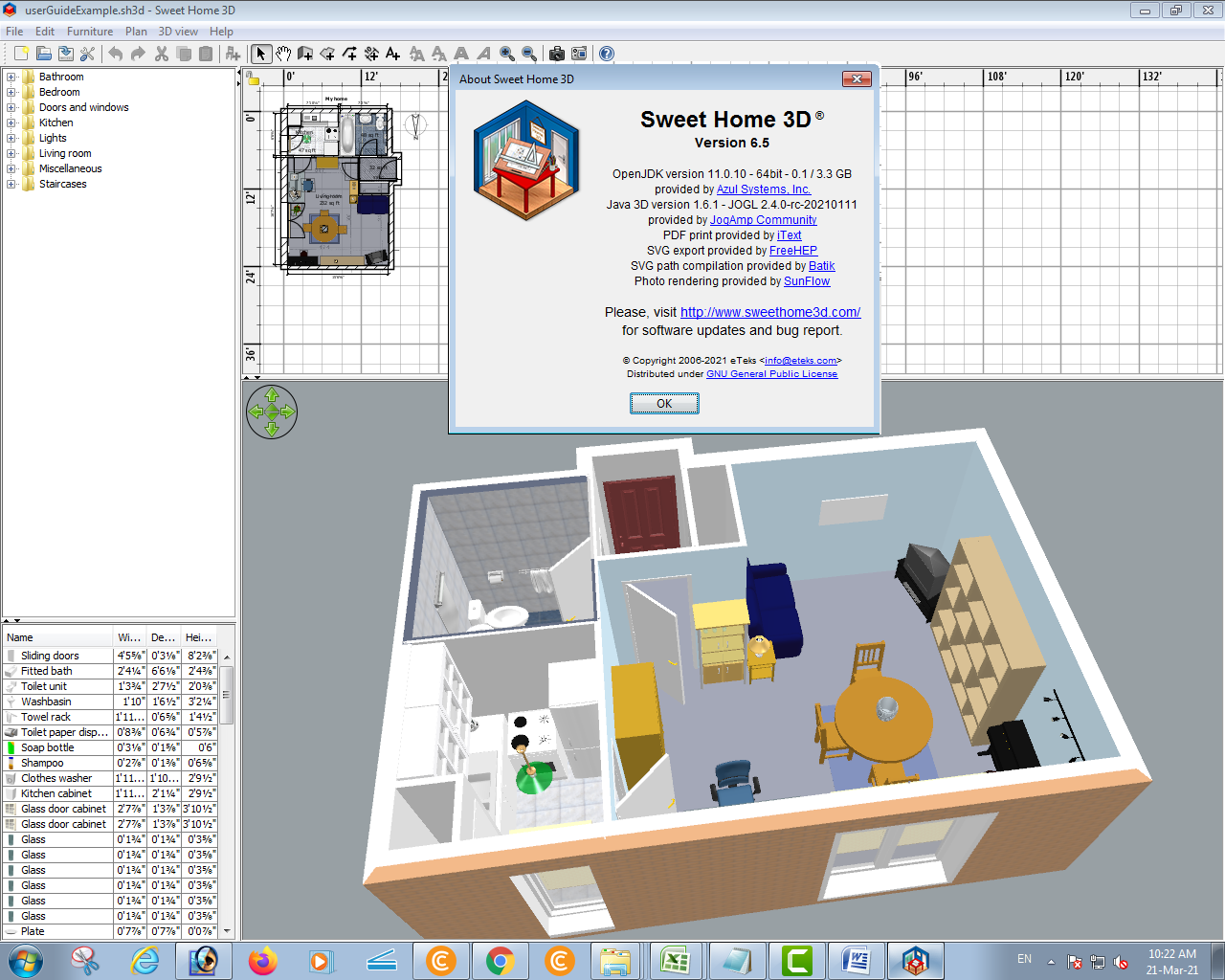Follow the Azul Systems, Inc. link
The image size is (1225, 980).
point(764,189)
